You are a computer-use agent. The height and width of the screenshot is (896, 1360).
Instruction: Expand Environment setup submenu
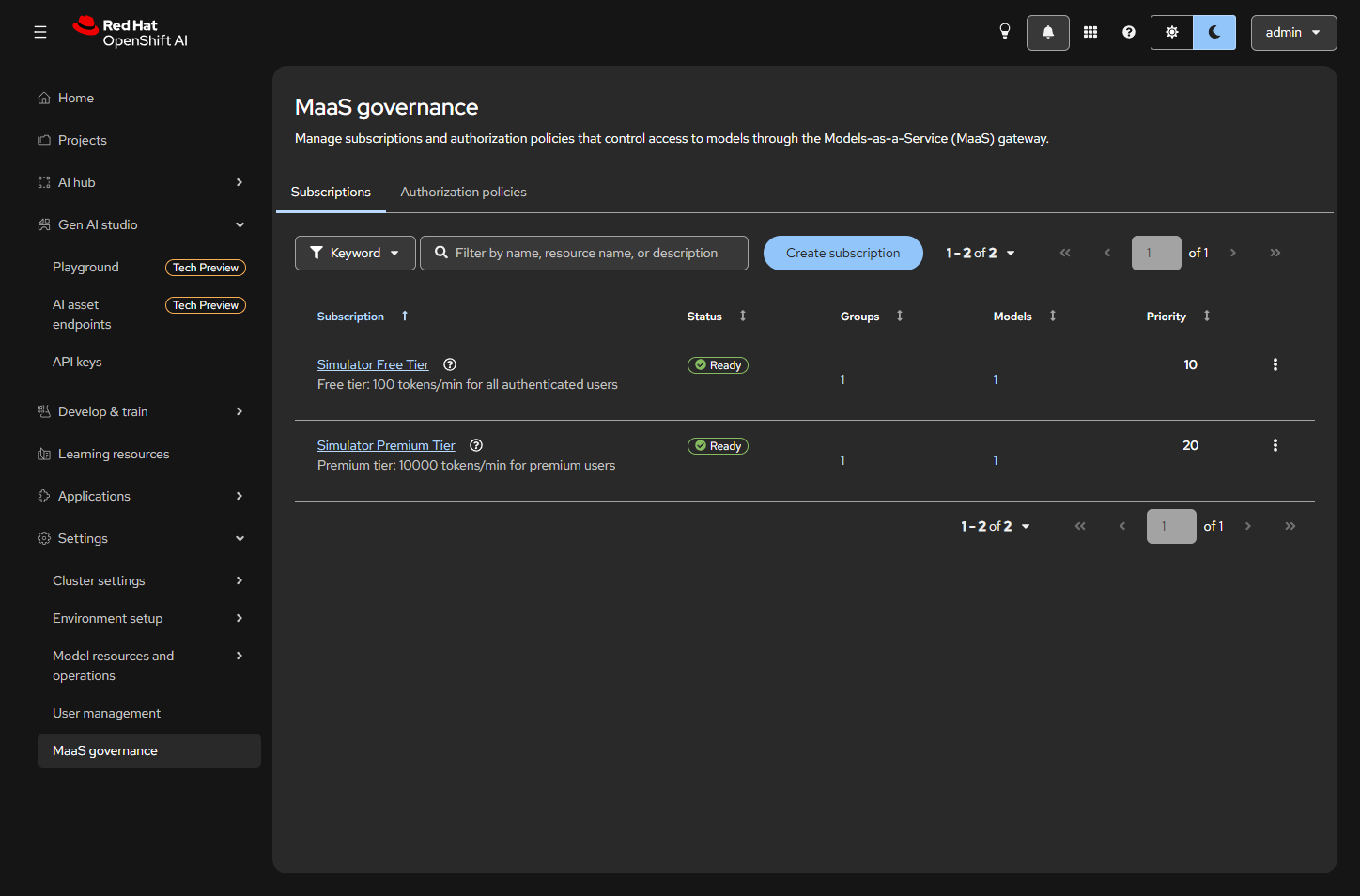point(148,618)
